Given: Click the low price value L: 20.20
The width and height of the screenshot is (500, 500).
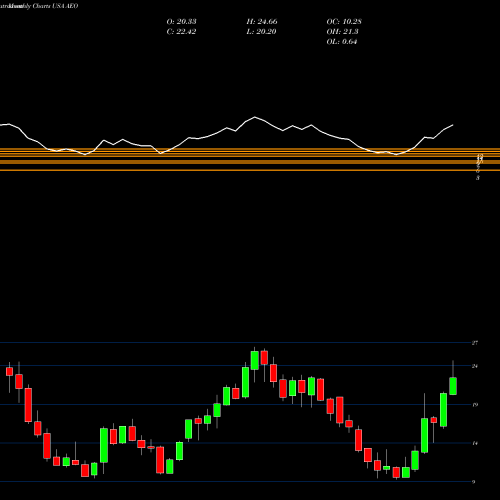Looking at the screenshot, I should pos(262,32).
